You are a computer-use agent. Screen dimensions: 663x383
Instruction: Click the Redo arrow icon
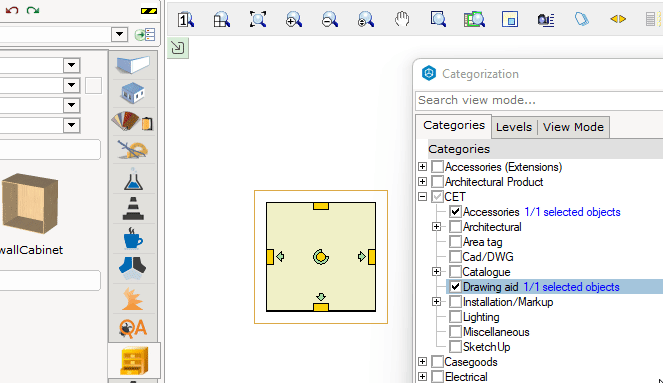pyautogui.click(x=33, y=10)
